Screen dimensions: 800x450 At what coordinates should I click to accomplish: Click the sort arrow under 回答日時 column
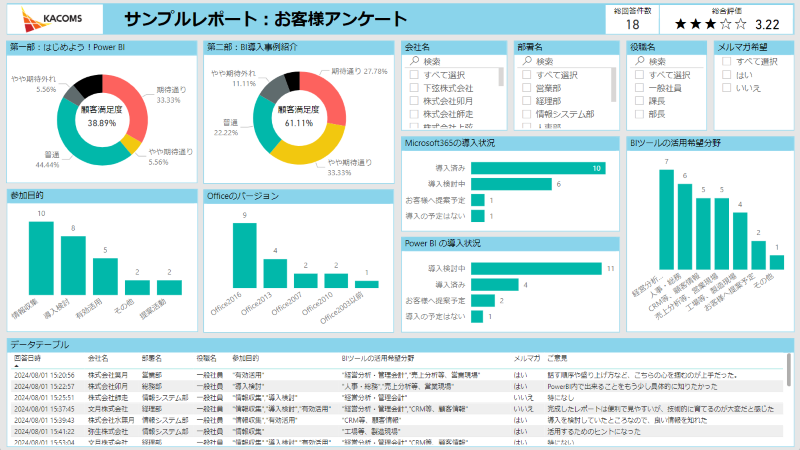pos(16,366)
